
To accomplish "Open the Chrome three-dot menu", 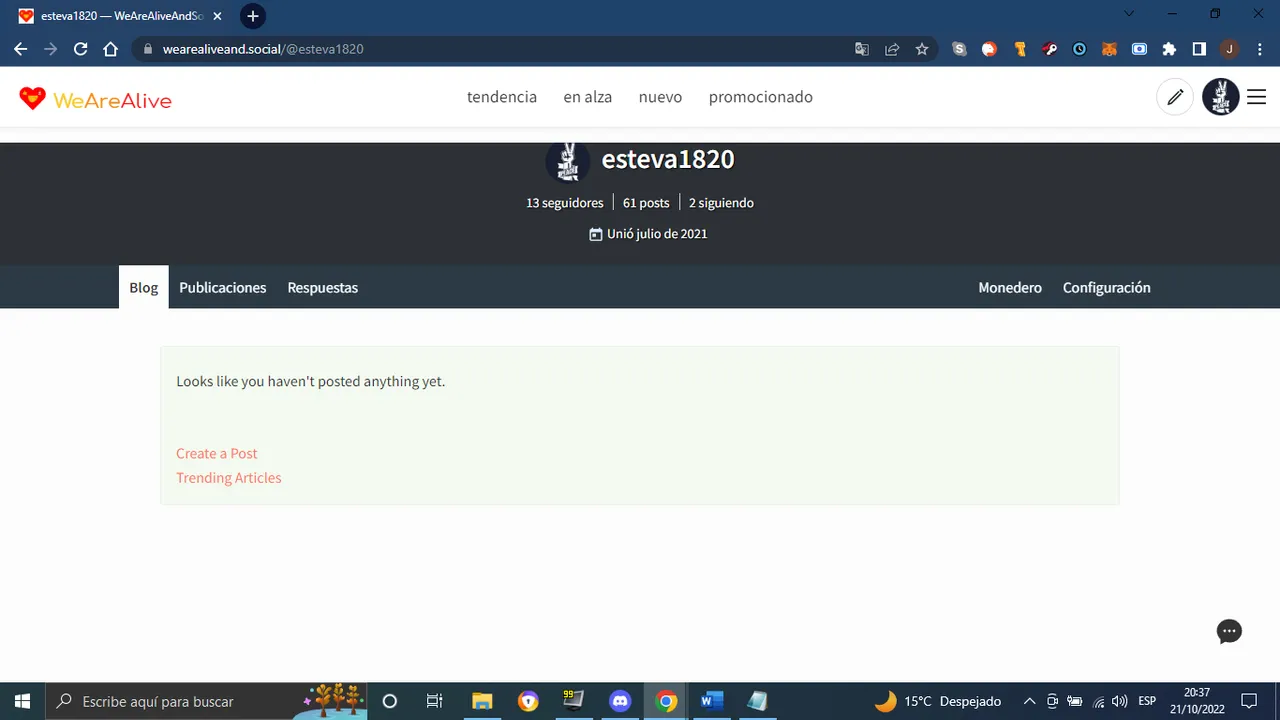I will (1259, 49).
